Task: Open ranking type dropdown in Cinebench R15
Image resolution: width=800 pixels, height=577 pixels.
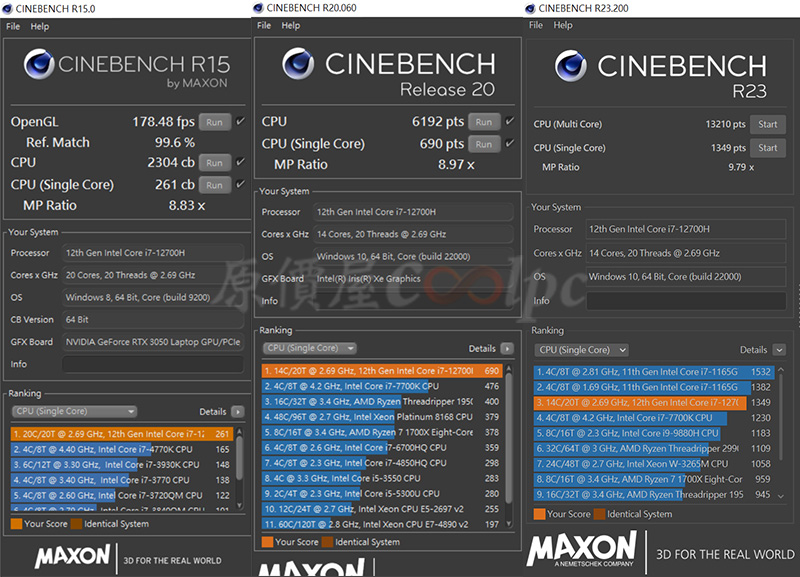Action: pos(74,411)
